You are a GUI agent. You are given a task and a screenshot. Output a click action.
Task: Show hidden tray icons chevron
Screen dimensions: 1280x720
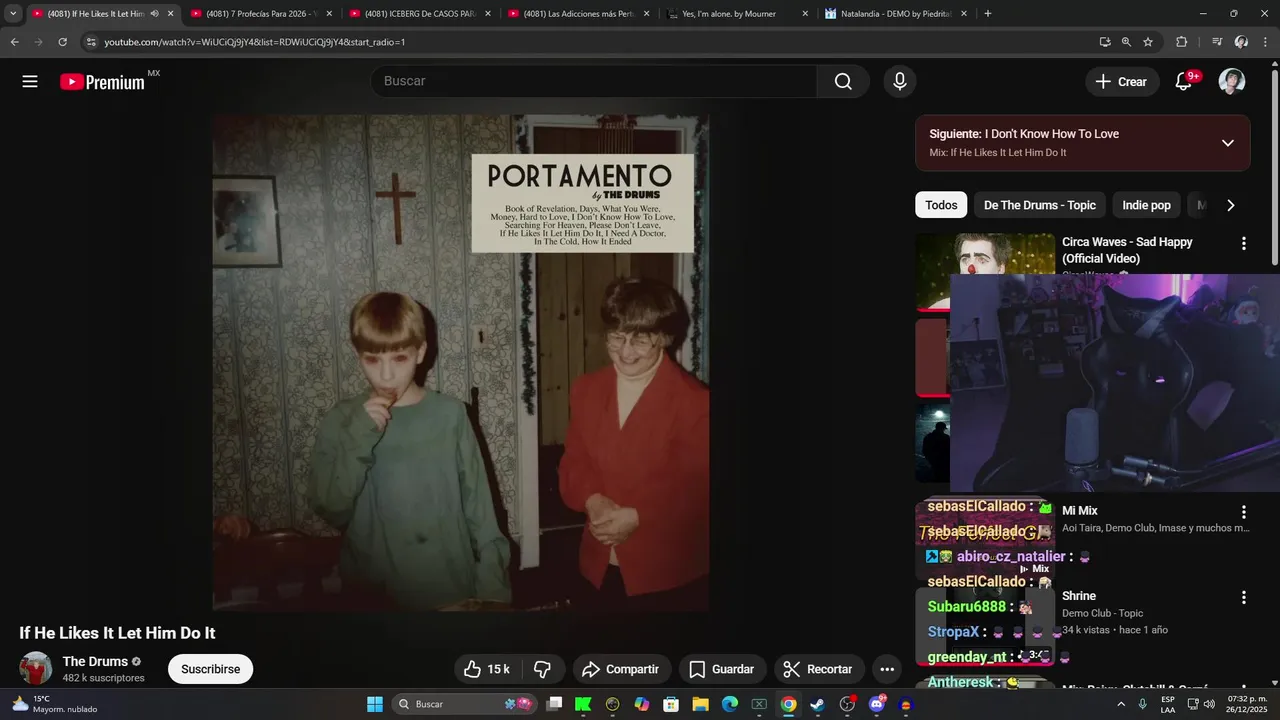1121,704
